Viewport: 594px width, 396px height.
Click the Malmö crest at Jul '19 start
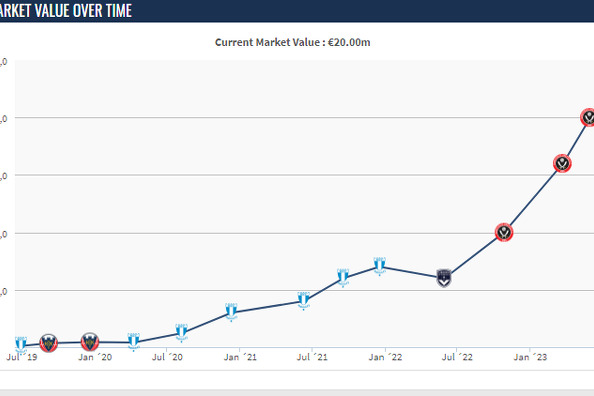click(21, 345)
